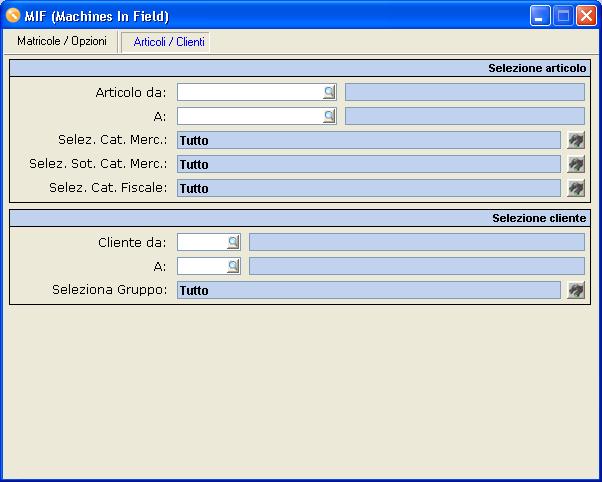This screenshot has height=482, width=602.
Task: Click the MIF application icon in title bar
Action: pos(13,16)
